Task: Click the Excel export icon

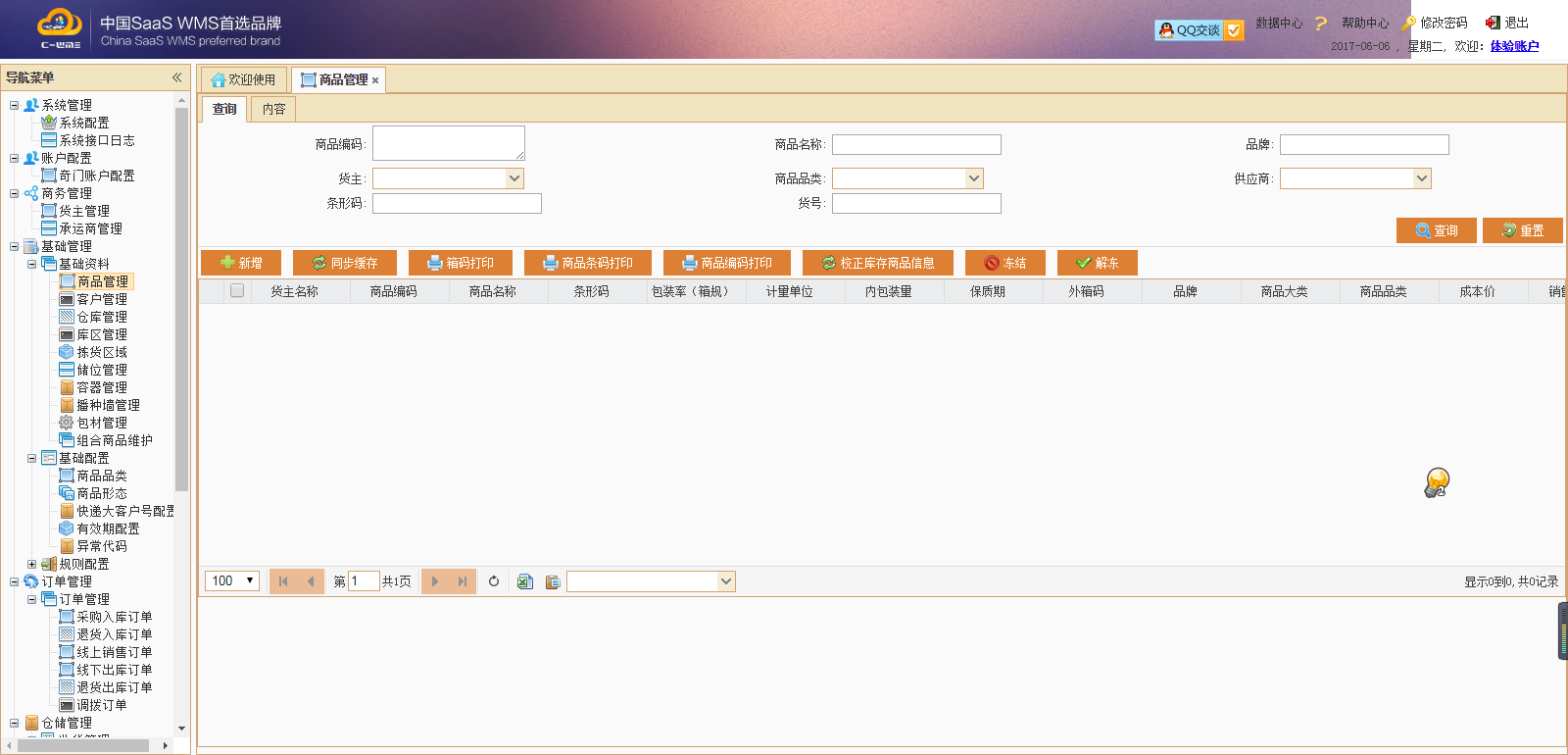Action: (525, 581)
